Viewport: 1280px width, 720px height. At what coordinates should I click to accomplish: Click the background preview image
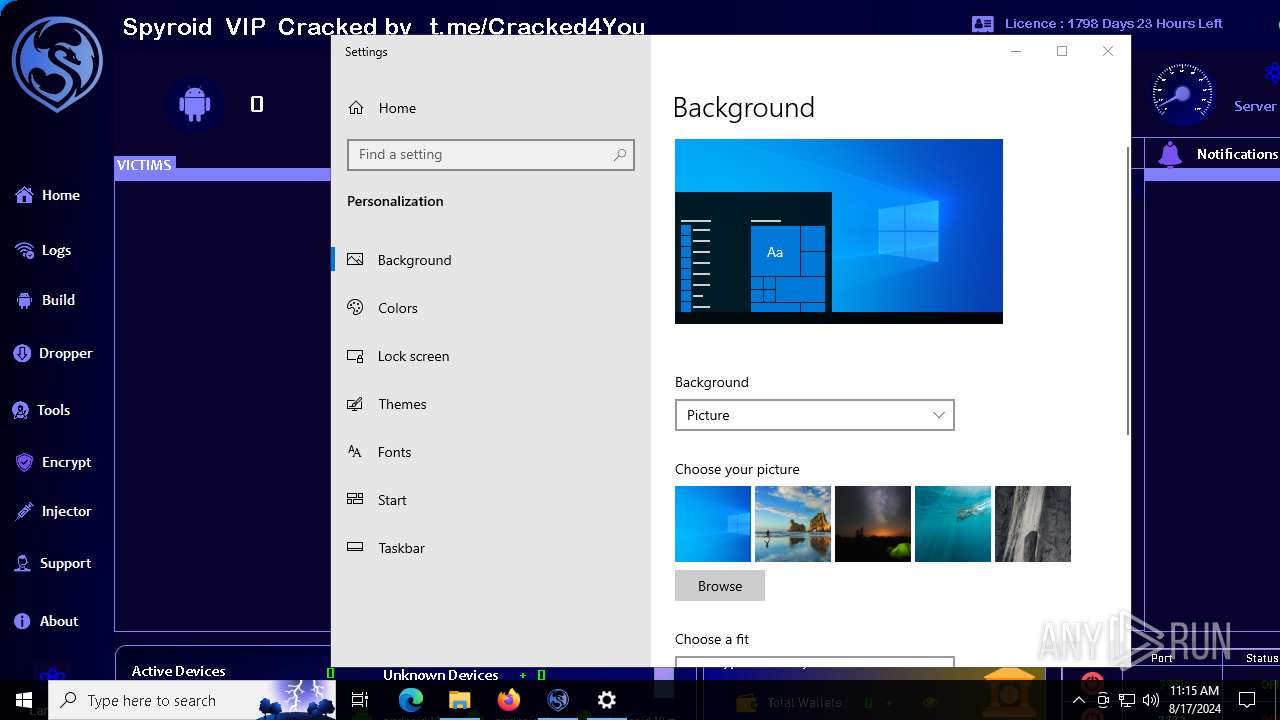tap(839, 231)
